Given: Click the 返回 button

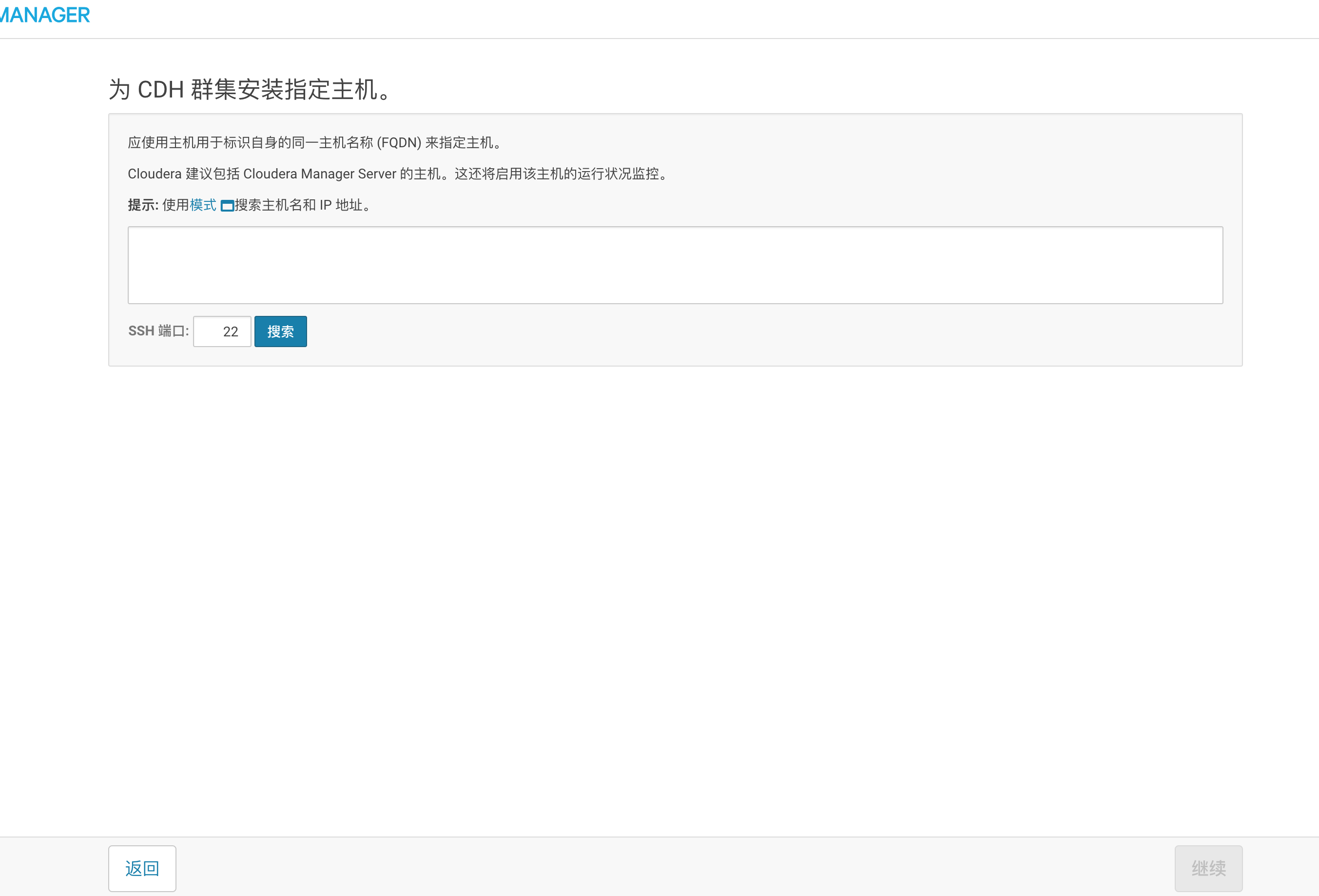Looking at the screenshot, I should point(142,868).
